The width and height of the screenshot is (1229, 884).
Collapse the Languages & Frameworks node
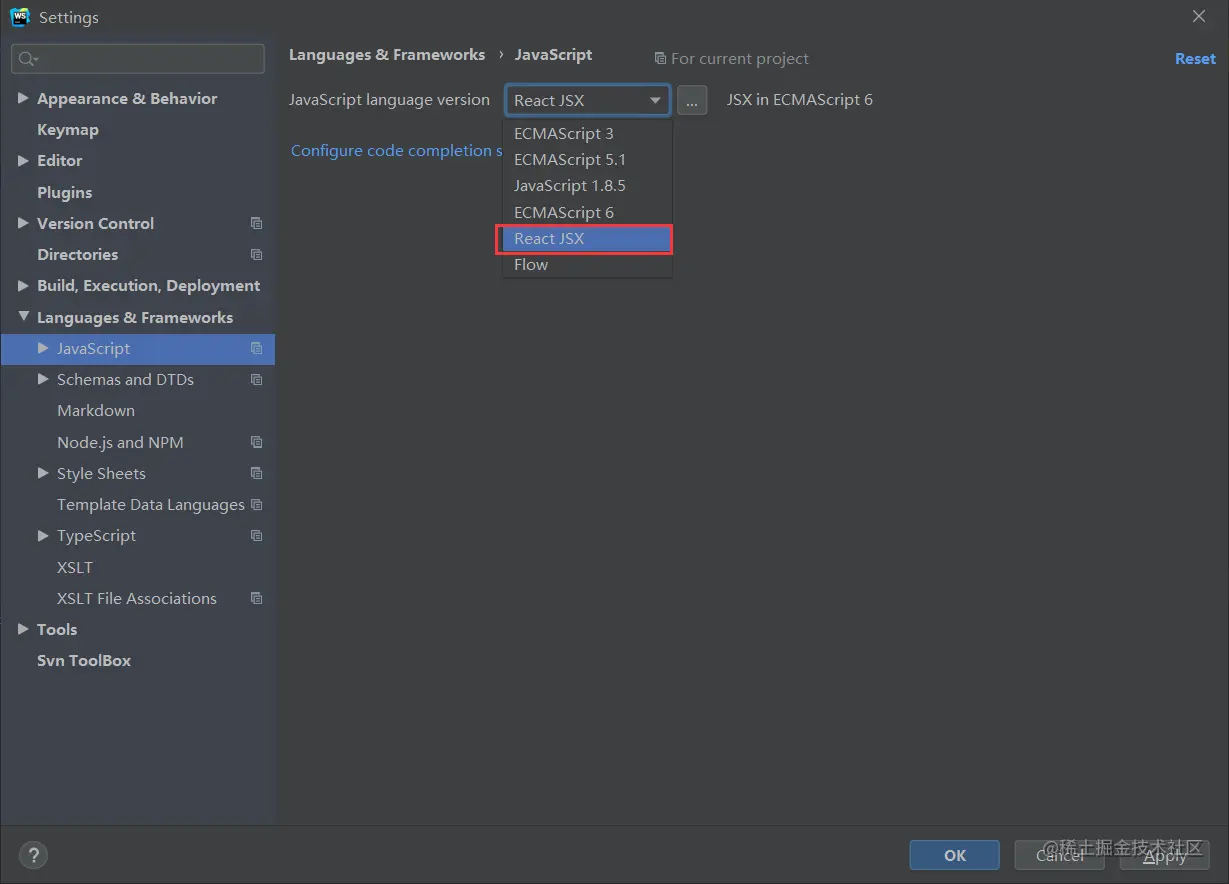pyautogui.click(x=23, y=317)
